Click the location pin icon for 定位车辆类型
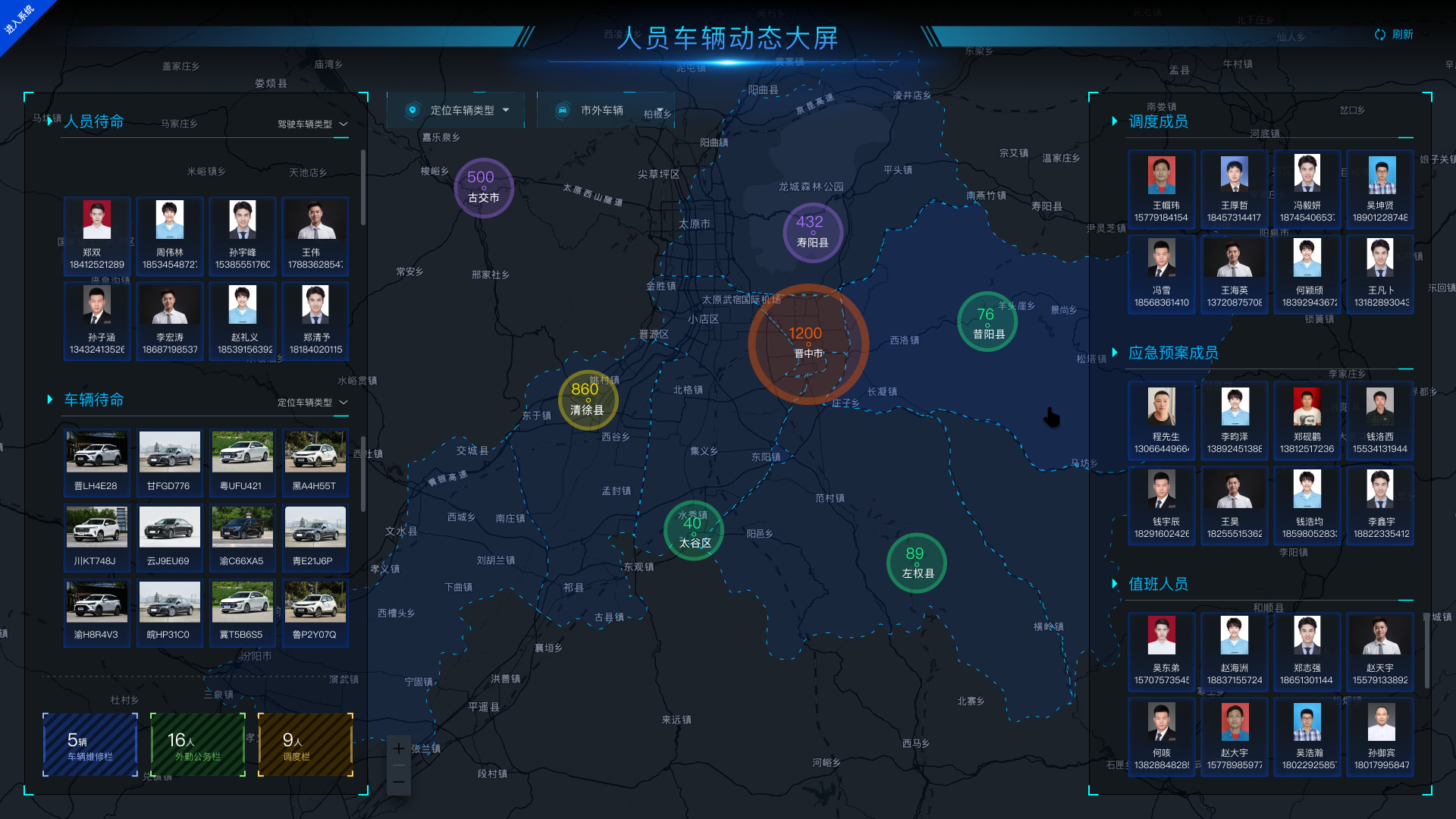 [413, 111]
